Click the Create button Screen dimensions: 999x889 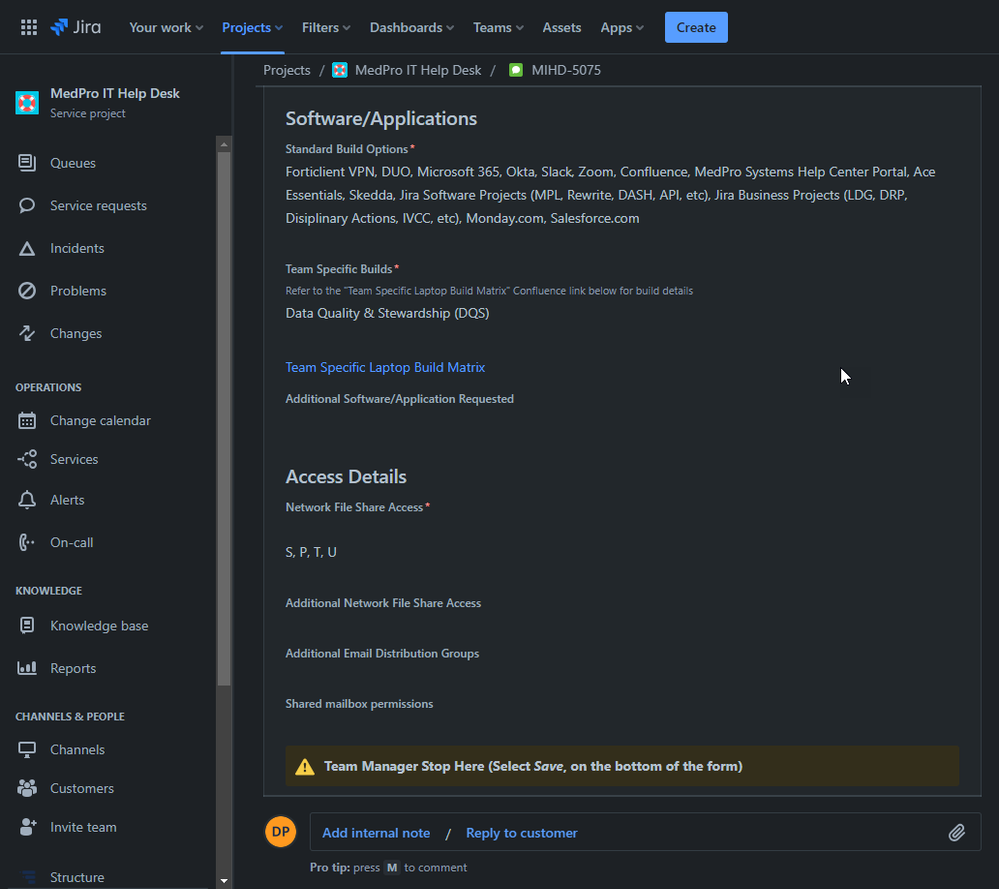696,27
